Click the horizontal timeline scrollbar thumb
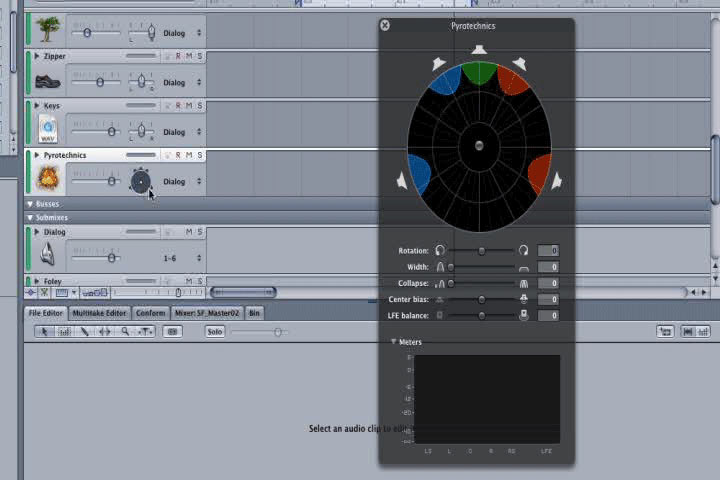Image resolution: width=720 pixels, height=480 pixels. click(x=243, y=292)
